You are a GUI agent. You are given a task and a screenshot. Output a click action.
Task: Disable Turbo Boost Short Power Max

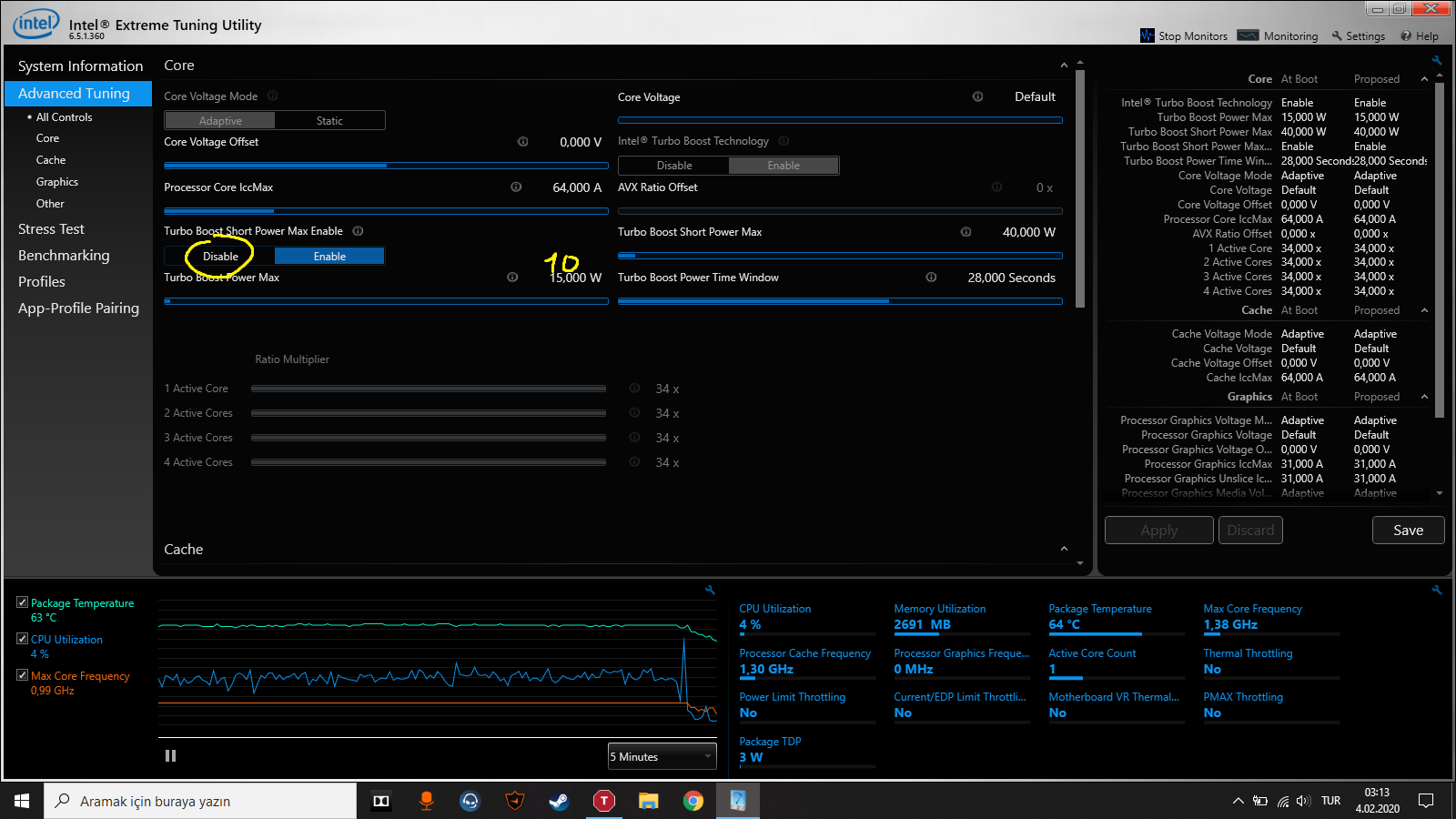pyautogui.click(x=220, y=257)
